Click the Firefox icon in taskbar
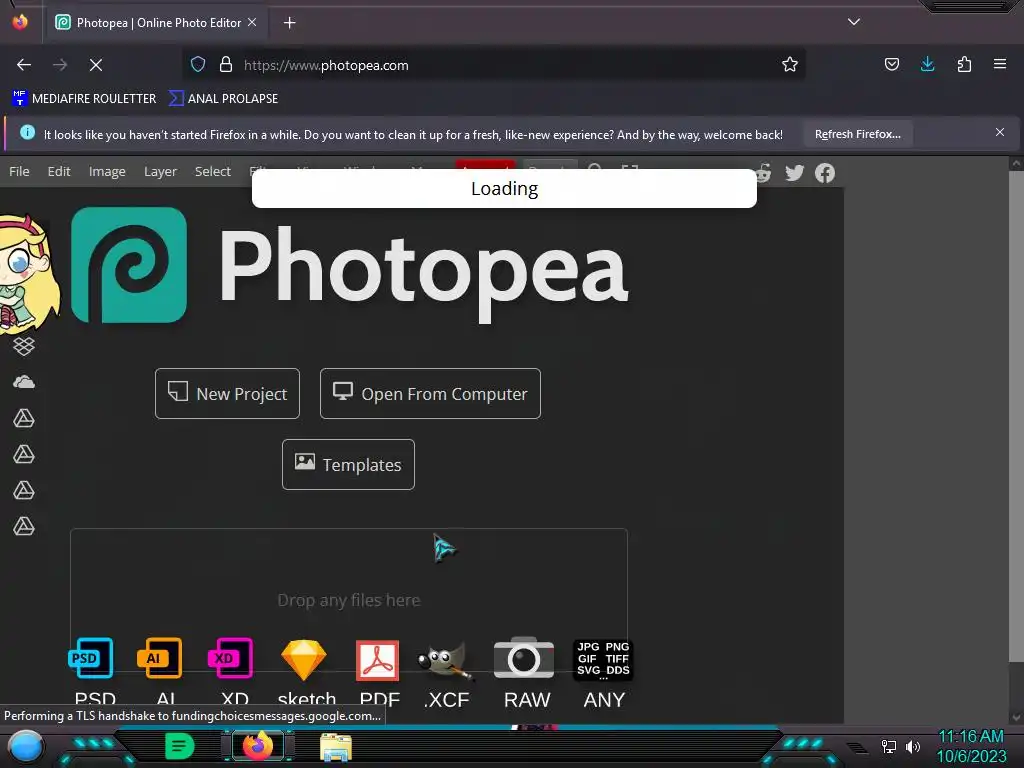This screenshot has height=768, width=1024. (x=257, y=746)
